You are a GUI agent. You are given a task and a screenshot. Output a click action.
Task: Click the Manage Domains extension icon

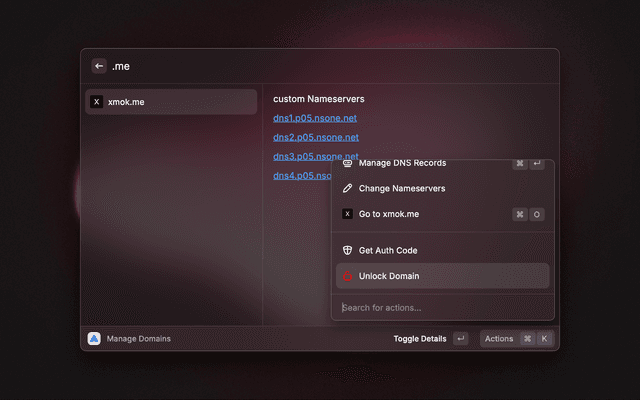tap(94, 339)
